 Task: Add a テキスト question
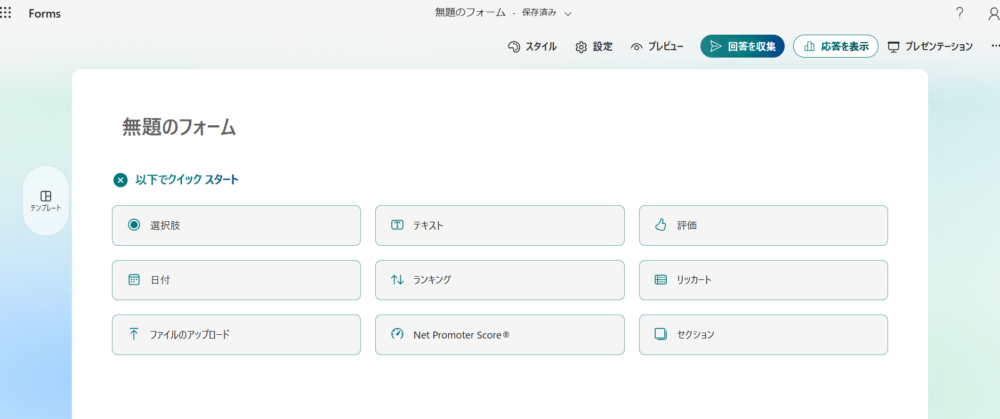499,225
